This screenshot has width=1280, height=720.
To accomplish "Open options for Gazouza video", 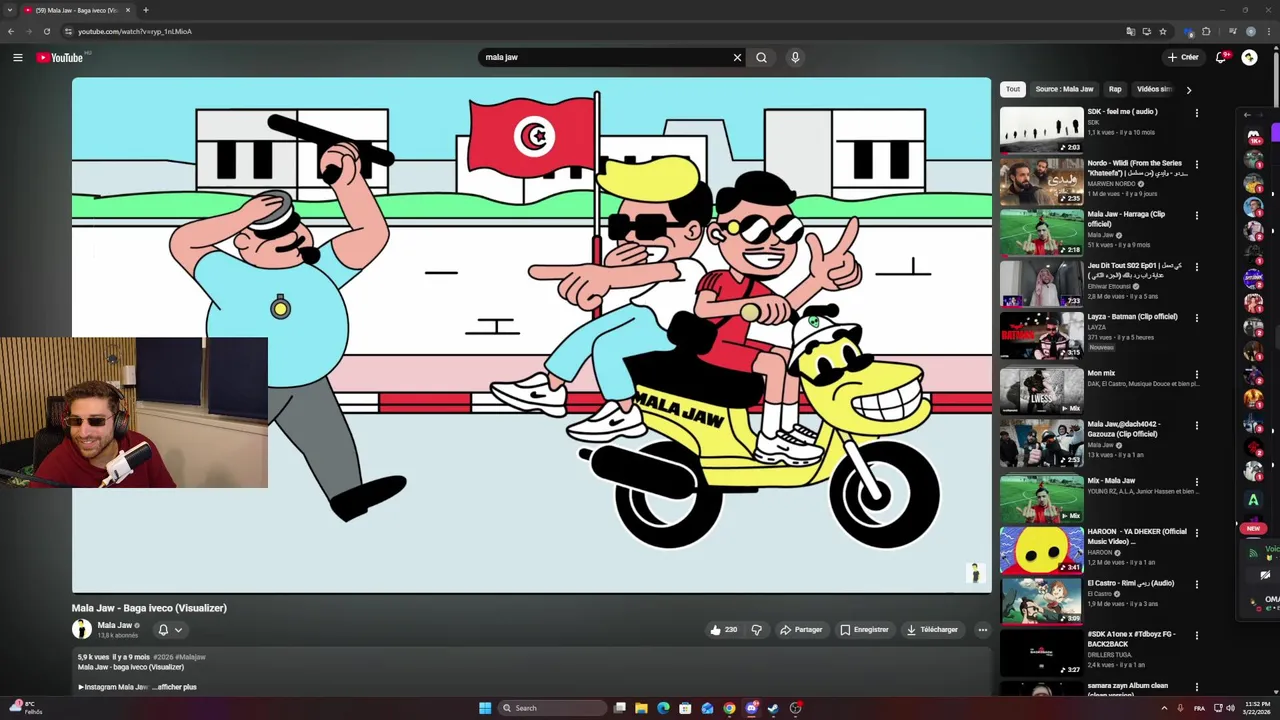I will (x=1196, y=425).
